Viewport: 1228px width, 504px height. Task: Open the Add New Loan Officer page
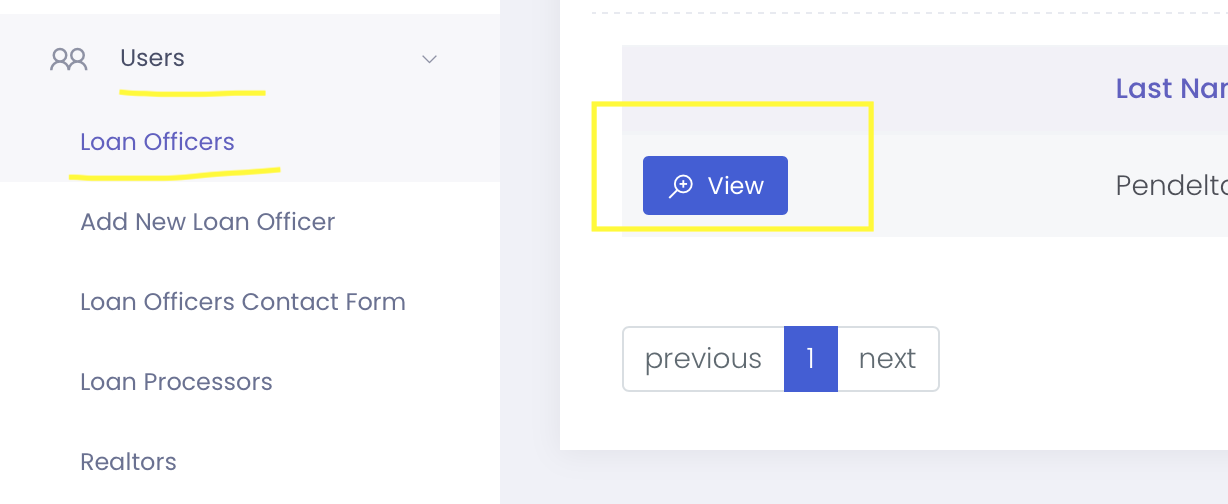(x=207, y=222)
